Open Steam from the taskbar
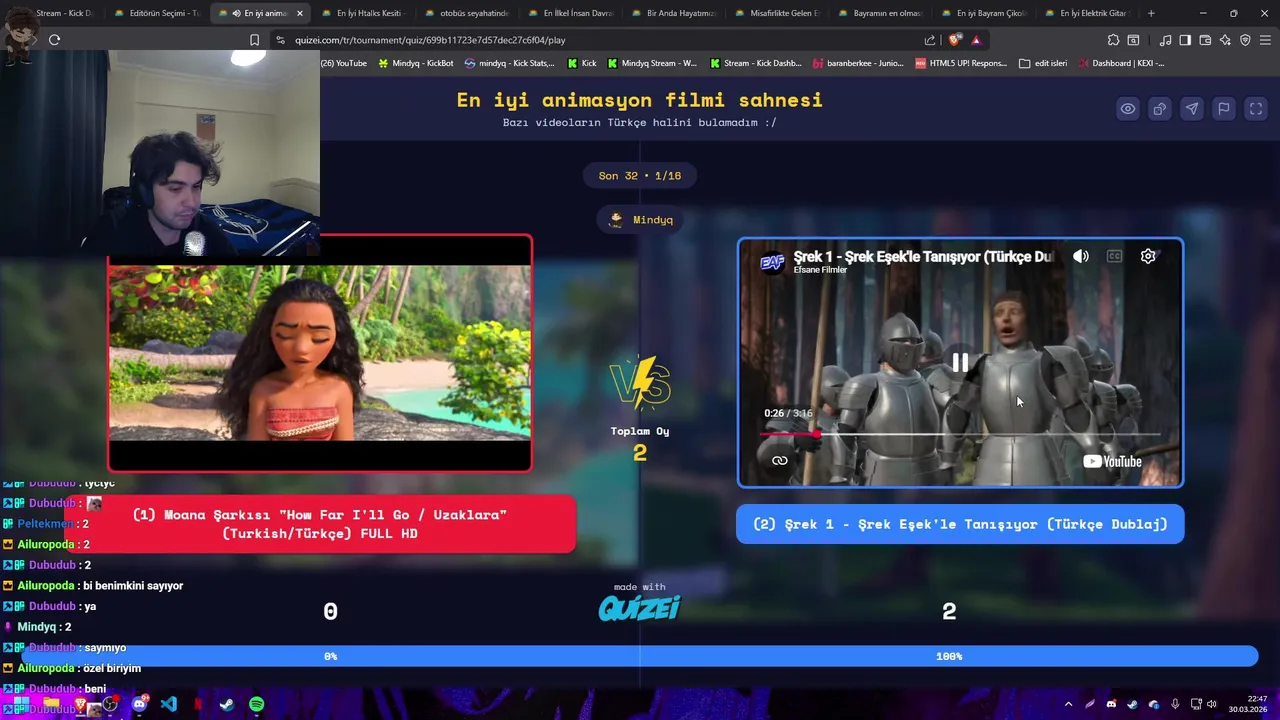 tap(227, 704)
